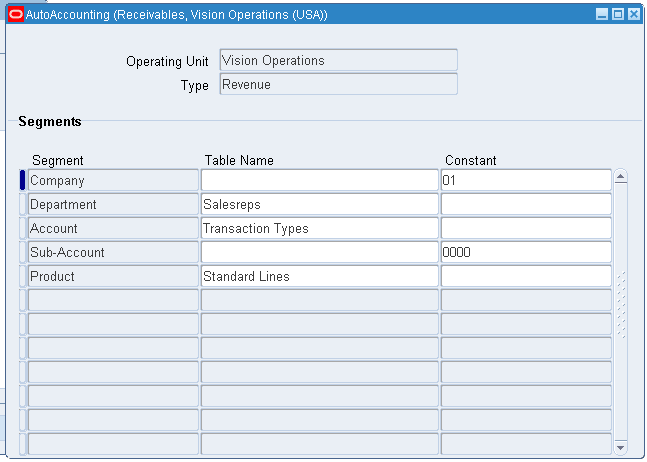The width and height of the screenshot is (647, 462).
Task: Click the Constant field containing 01
Action: 525,180
